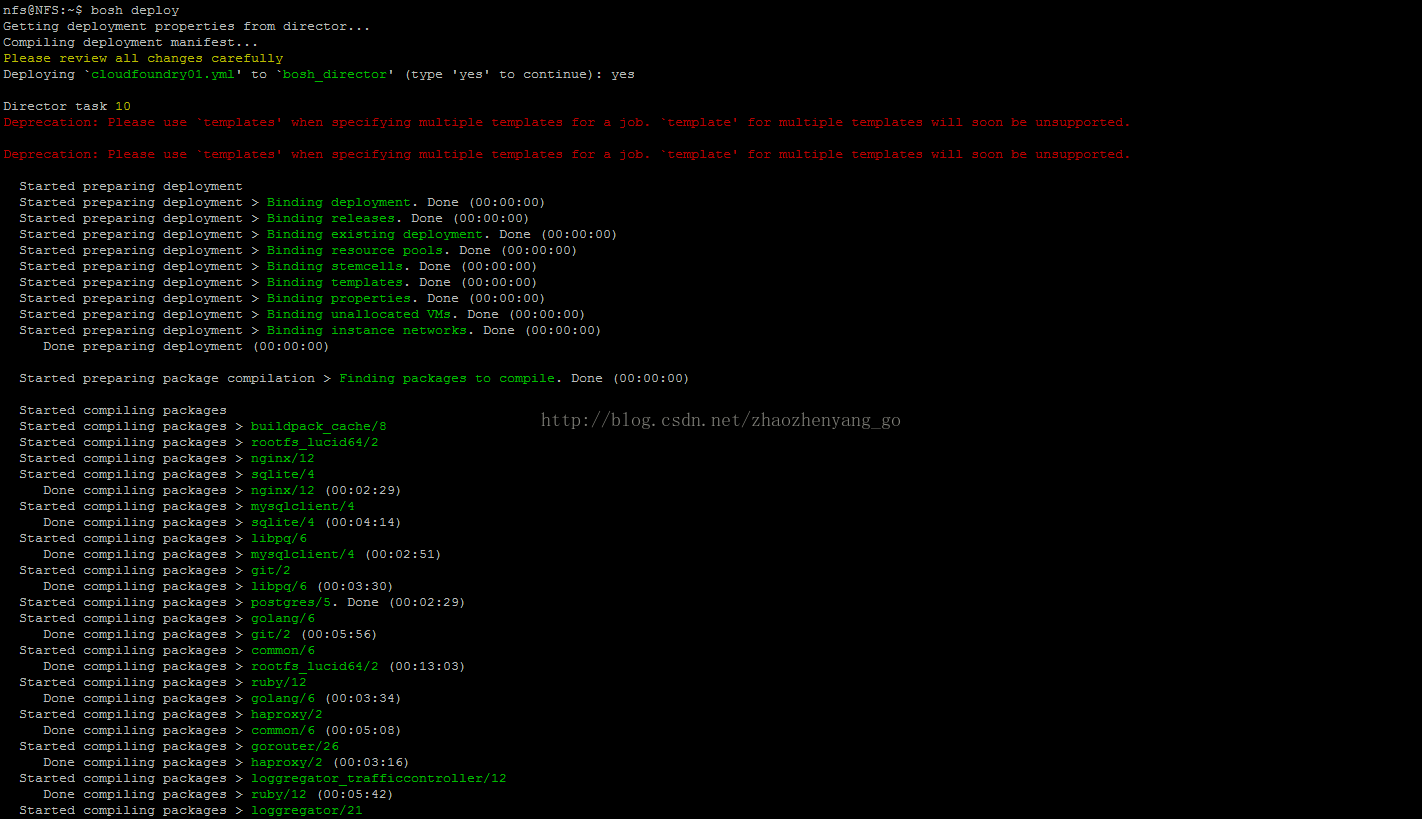The width and height of the screenshot is (1422, 819).
Task: Select the ruby/12 duration '(00:05:42)'
Action: click(x=355, y=794)
